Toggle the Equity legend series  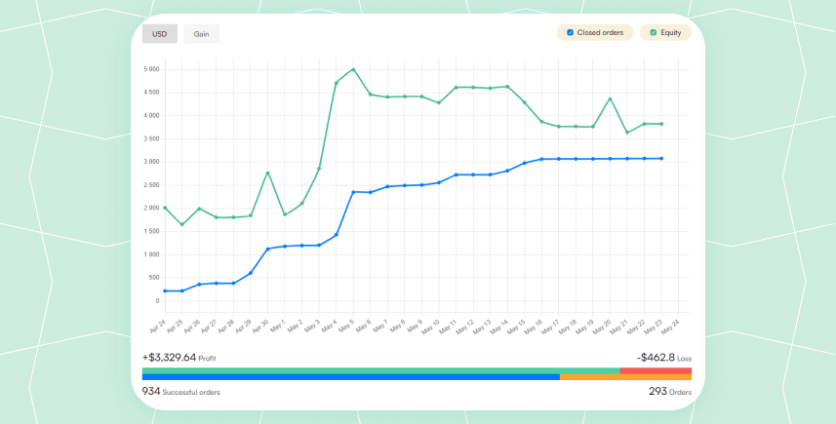tap(665, 33)
